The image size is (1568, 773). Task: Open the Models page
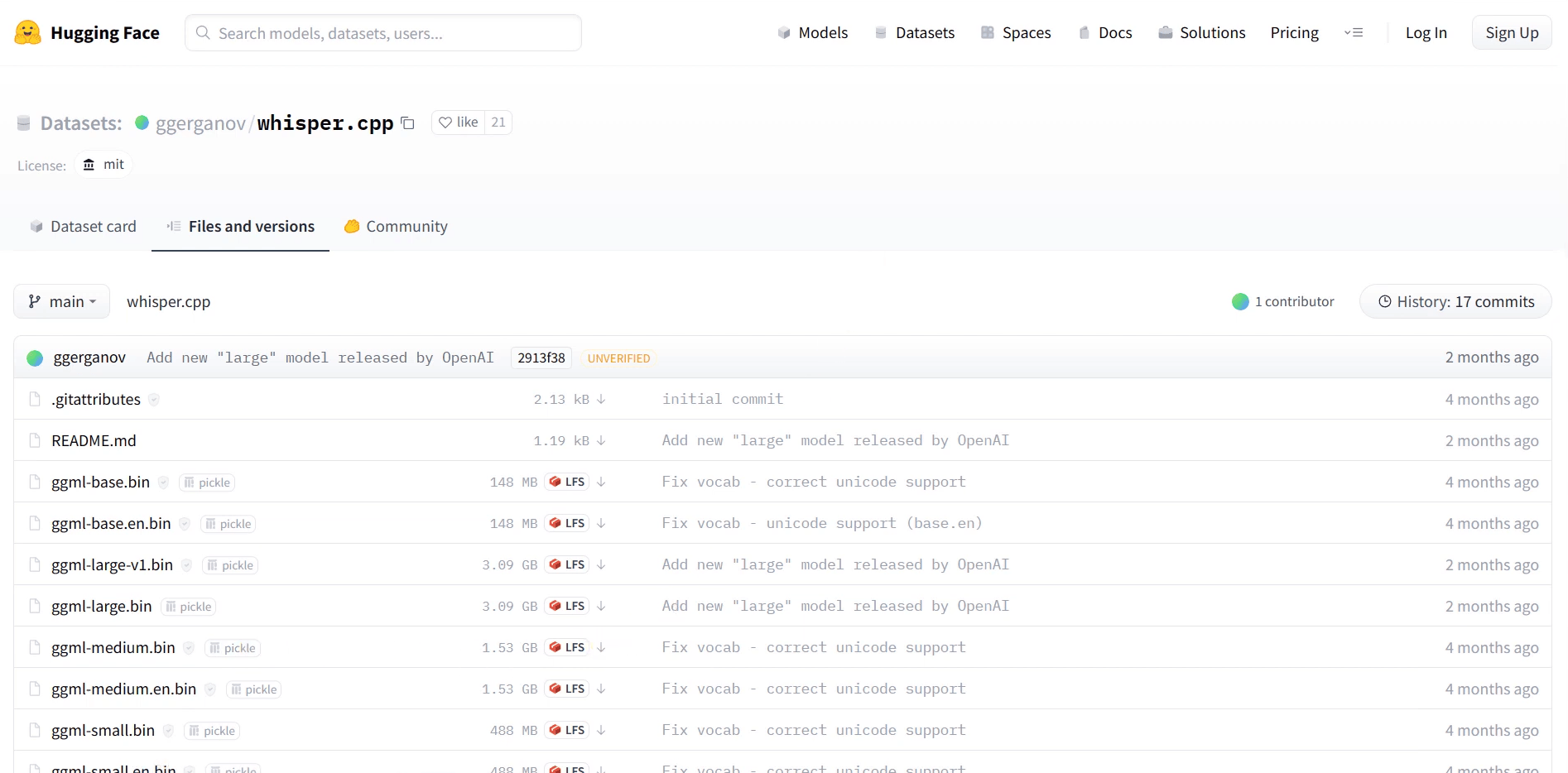[813, 32]
